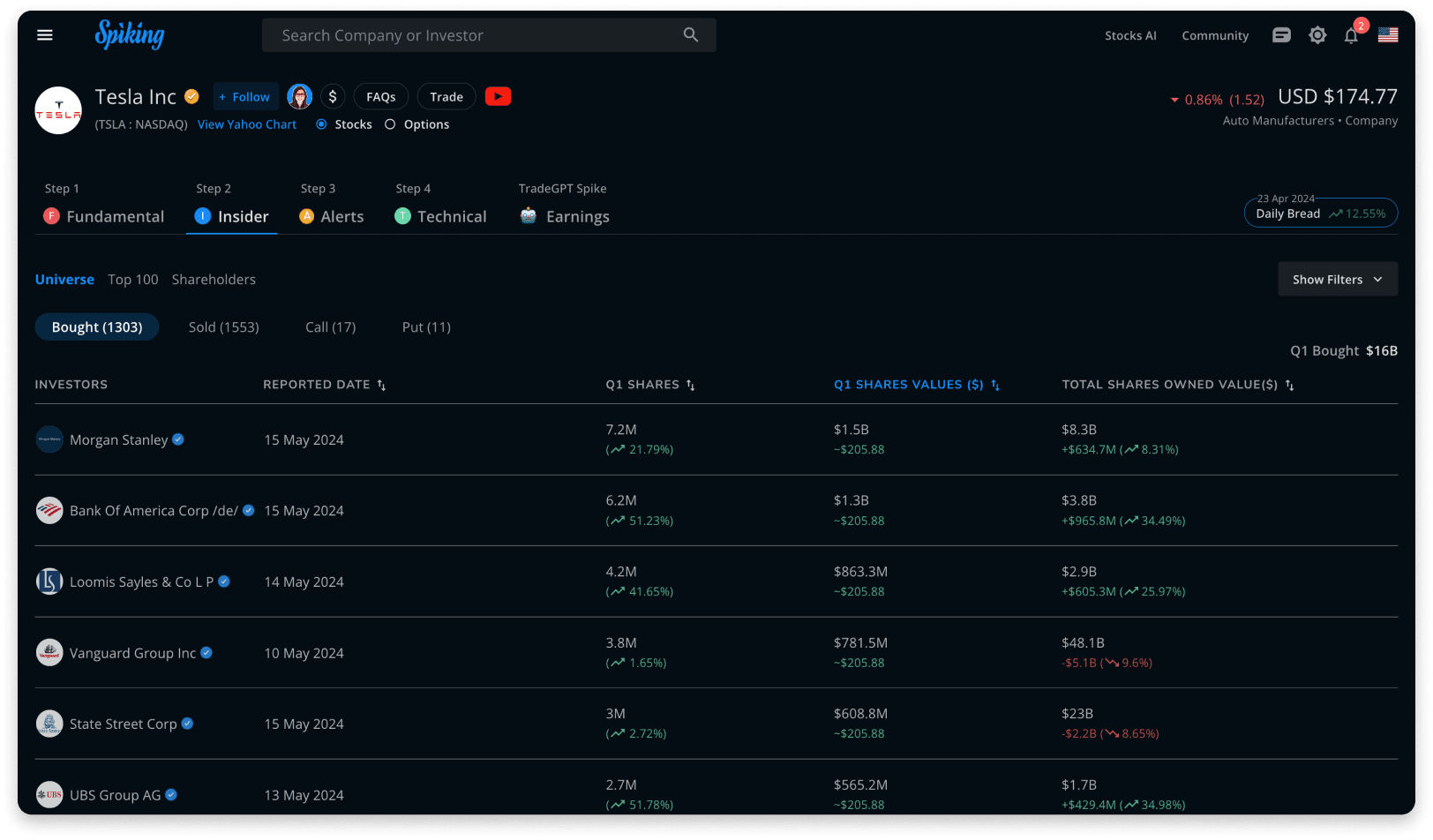The height and width of the screenshot is (840, 1433).
Task: Change language via the US flag icon
Action: click(x=1388, y=35)
